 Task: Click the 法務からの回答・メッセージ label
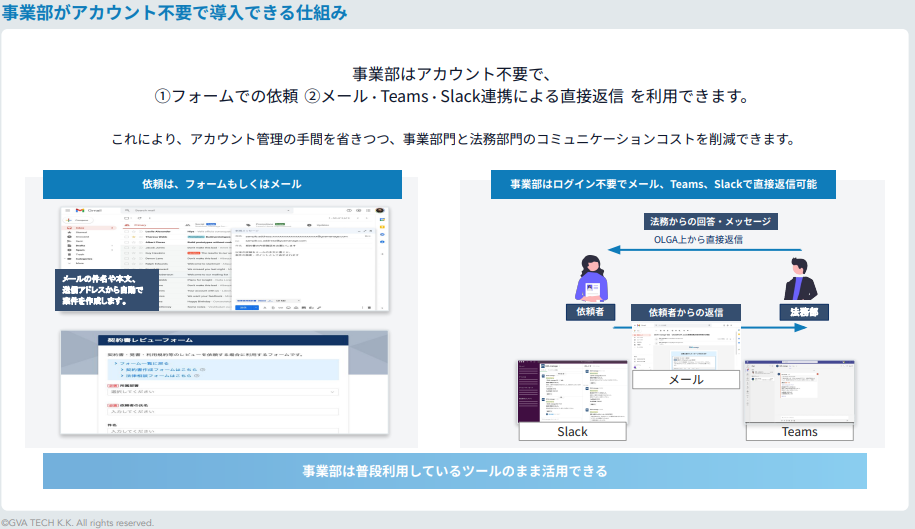coord(710,222)
